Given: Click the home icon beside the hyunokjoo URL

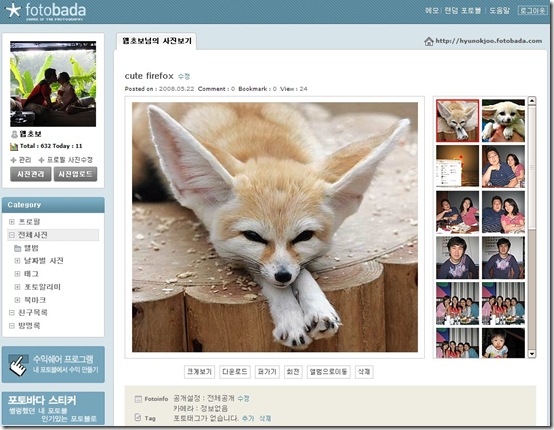Looking at the screenshot, I should tap(429, 41).
